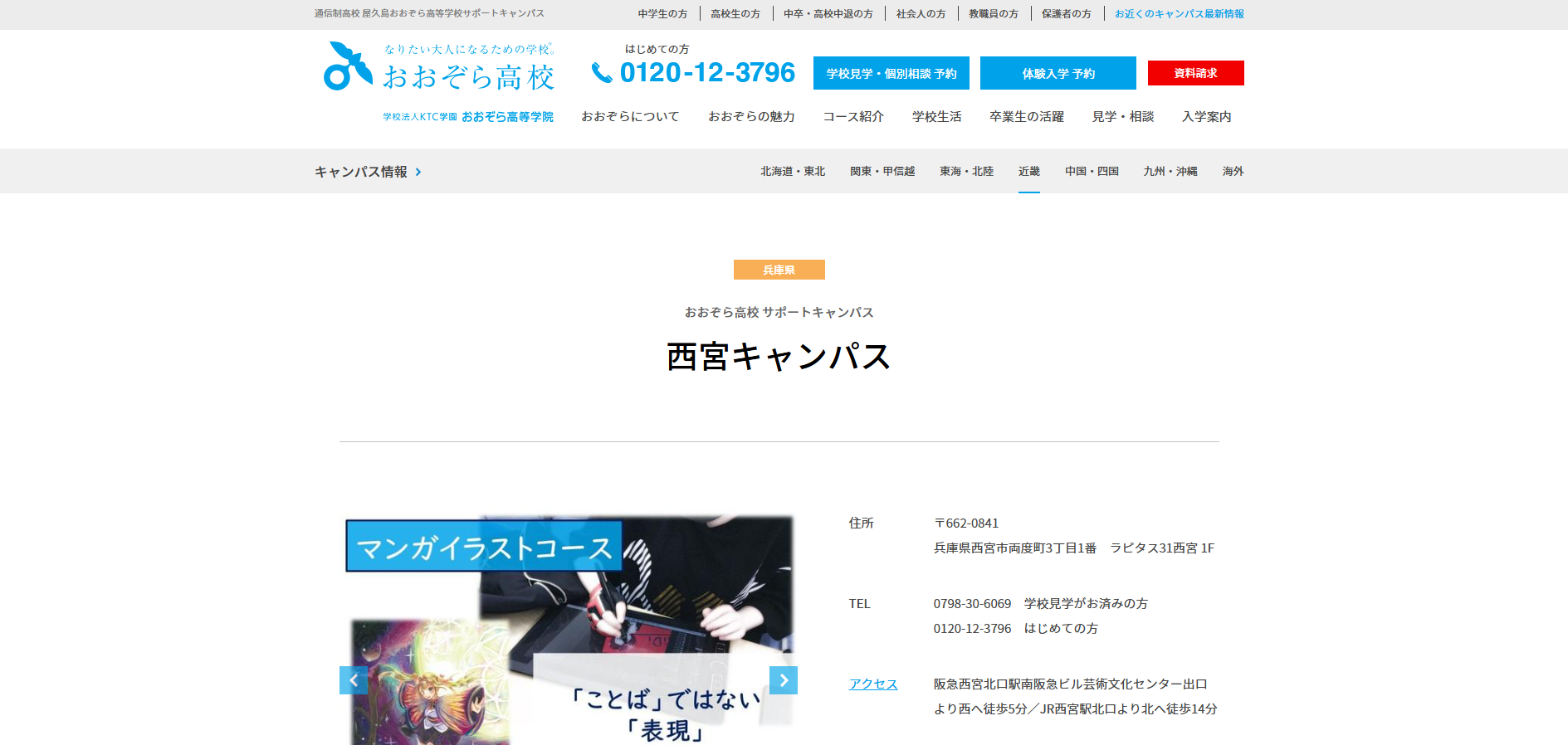
Task: Advance carousel with right arrow button
Action: click(x=783, y=680)
